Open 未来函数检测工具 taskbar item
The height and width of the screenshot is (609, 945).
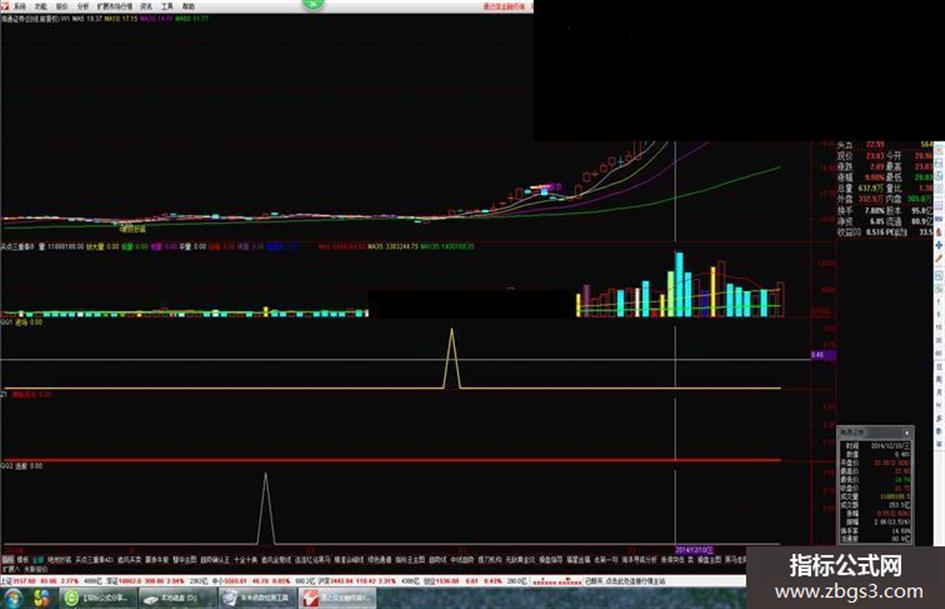point(257,598)
